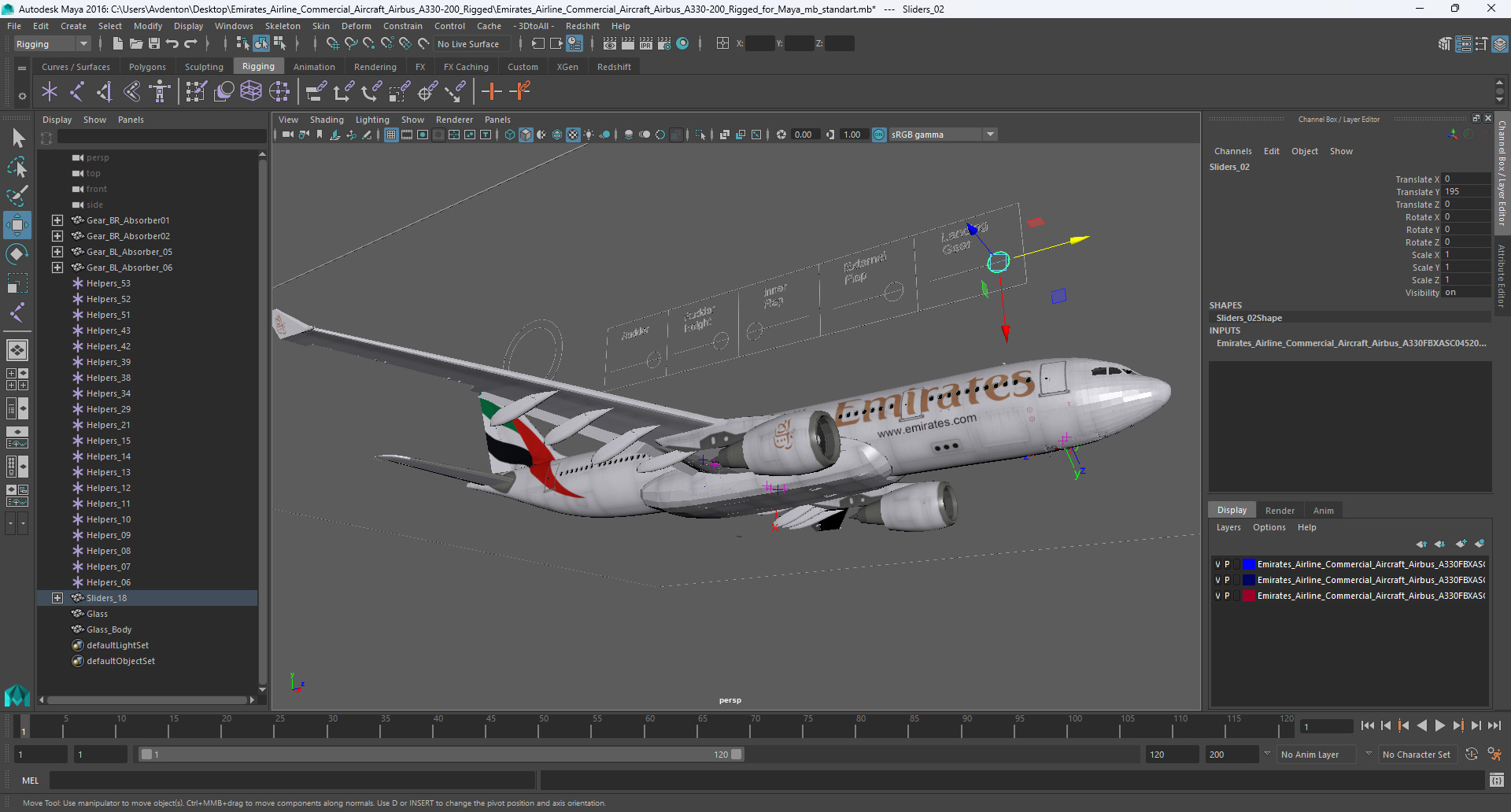Toggle the color management ON button
Viewport: 1511px width, 812px height.
tap(879, 135)
